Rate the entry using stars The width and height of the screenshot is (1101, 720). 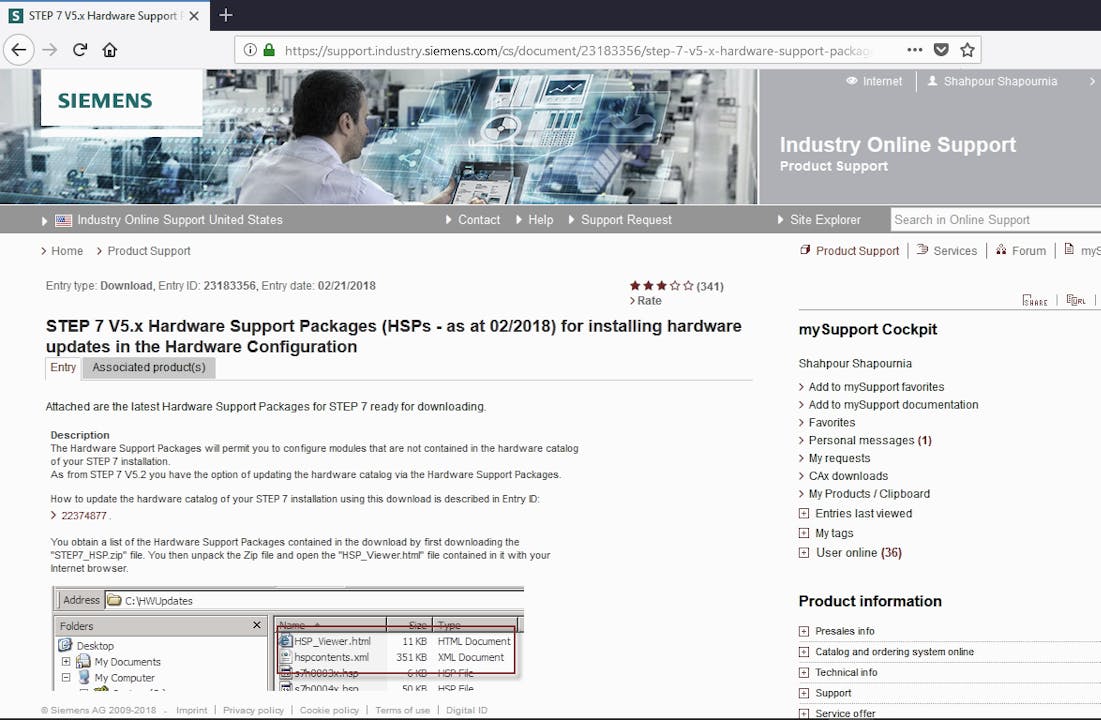(x=661, y=286)
